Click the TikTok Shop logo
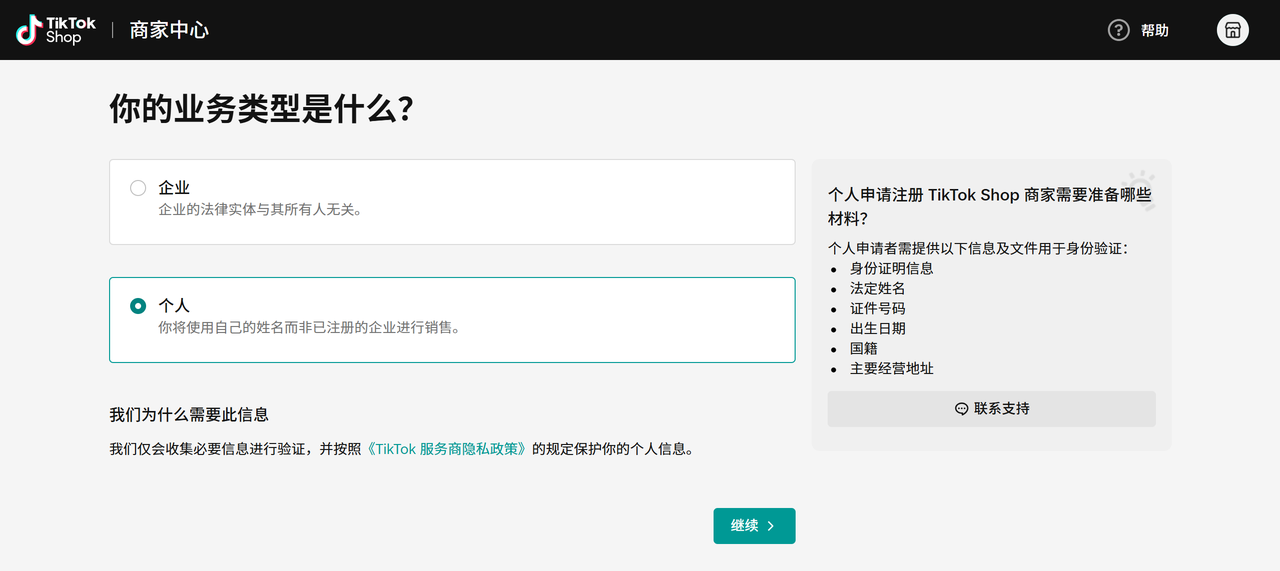The width and height of the screenshot is (1280, 571). click(x=56, y=30)
